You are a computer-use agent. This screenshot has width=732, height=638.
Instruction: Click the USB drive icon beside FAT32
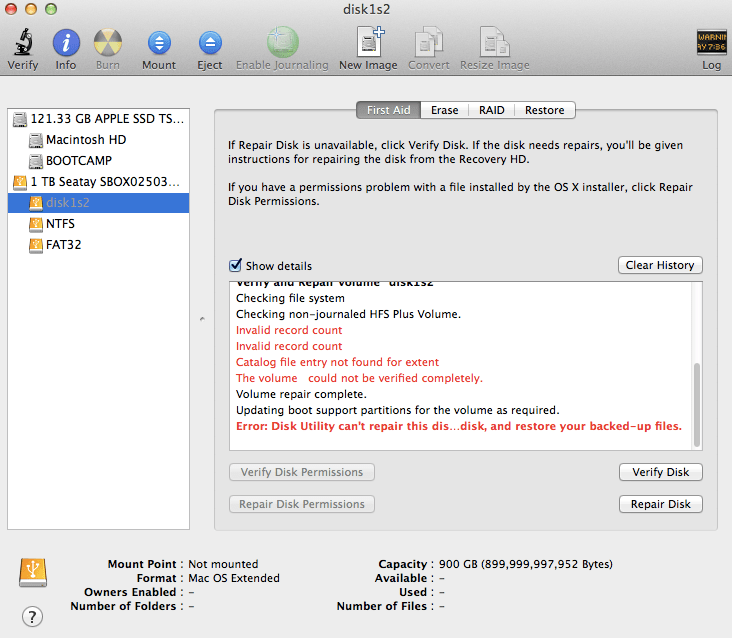(x=36, y=245)
